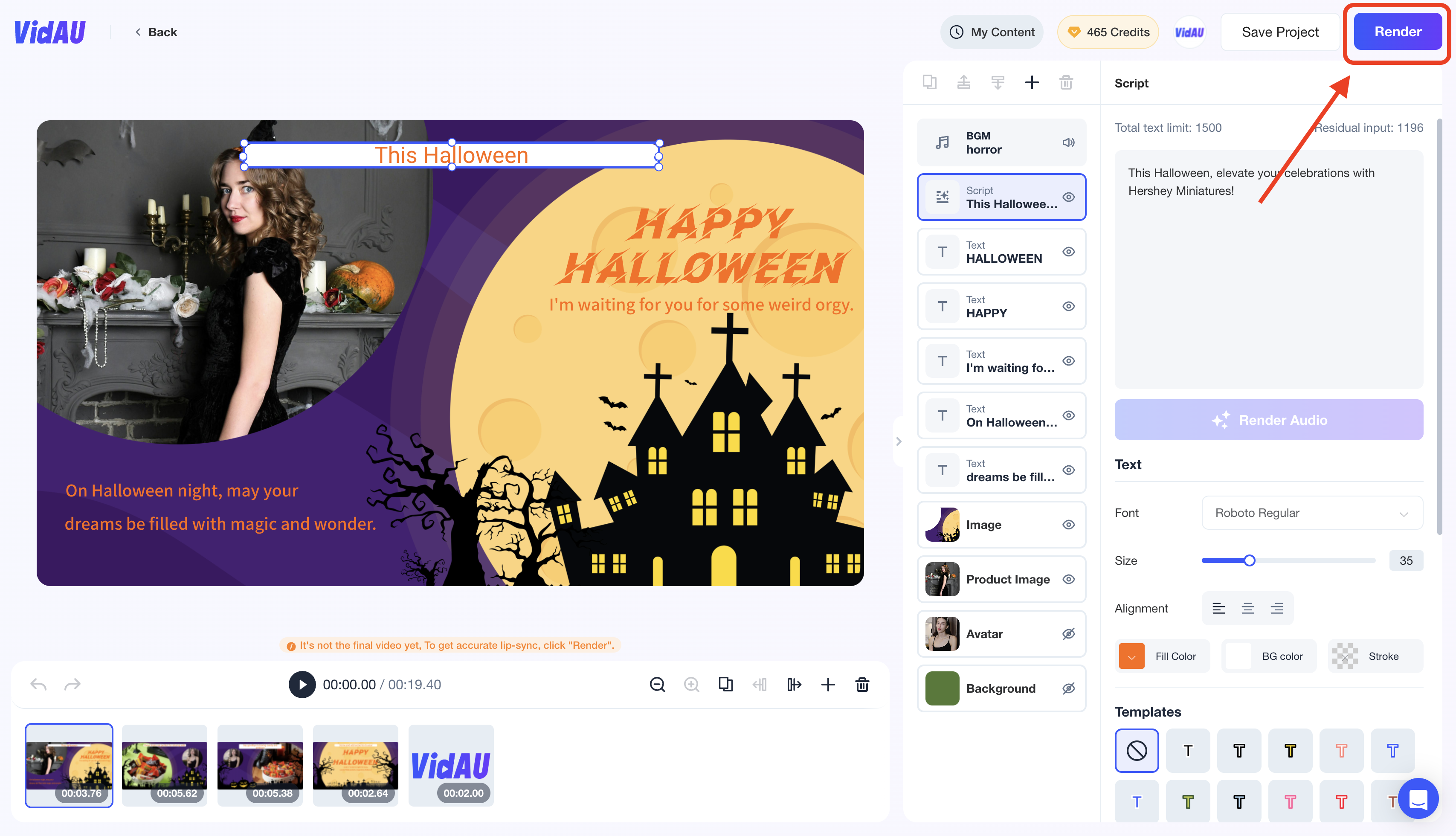Click the add new layer icon in toolbar
The height and width of the screenshot is (836, 1456).
point(1032,82)
